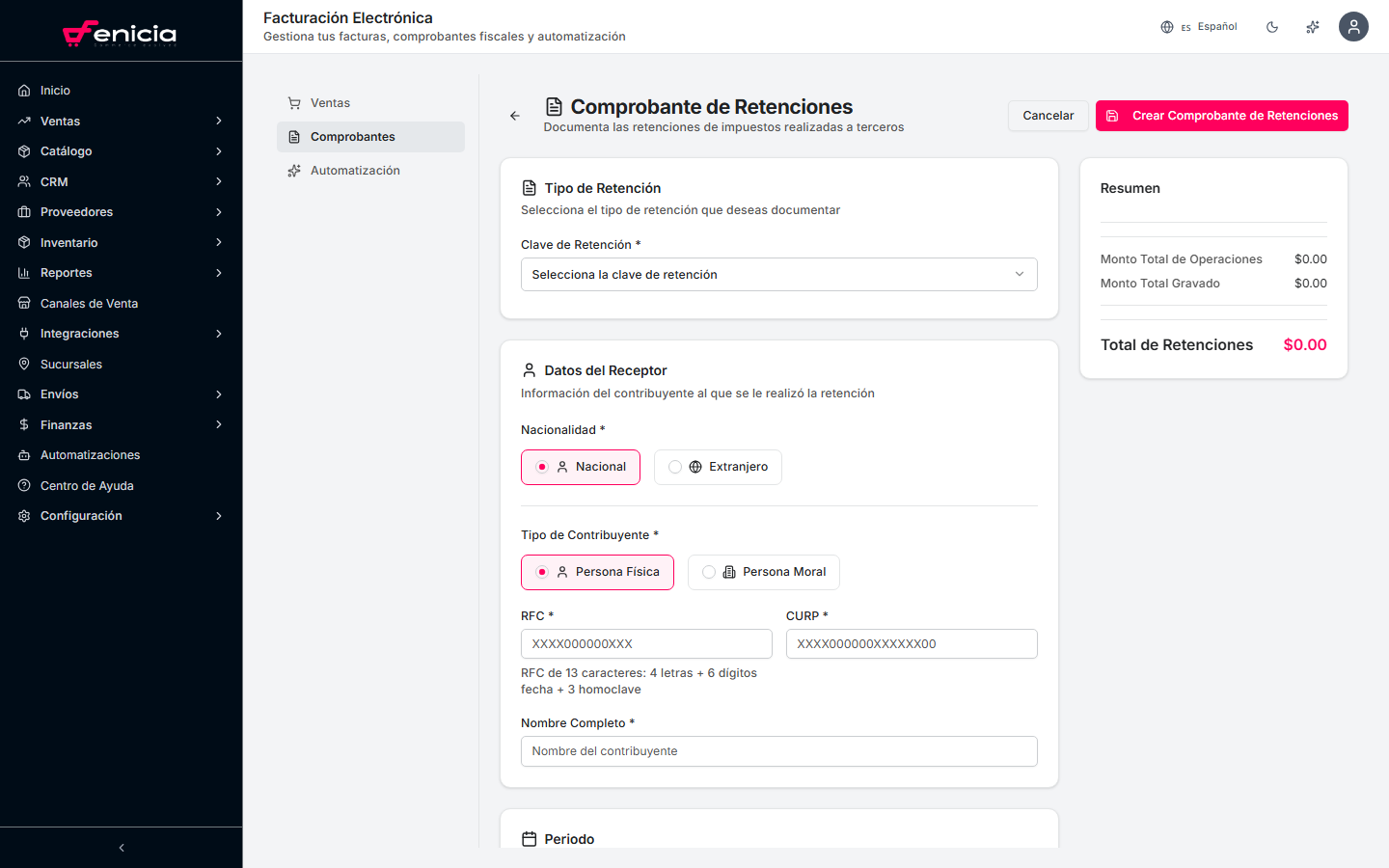
Task: Click the Ventas shopping cart icon
Action: (292, 102)
